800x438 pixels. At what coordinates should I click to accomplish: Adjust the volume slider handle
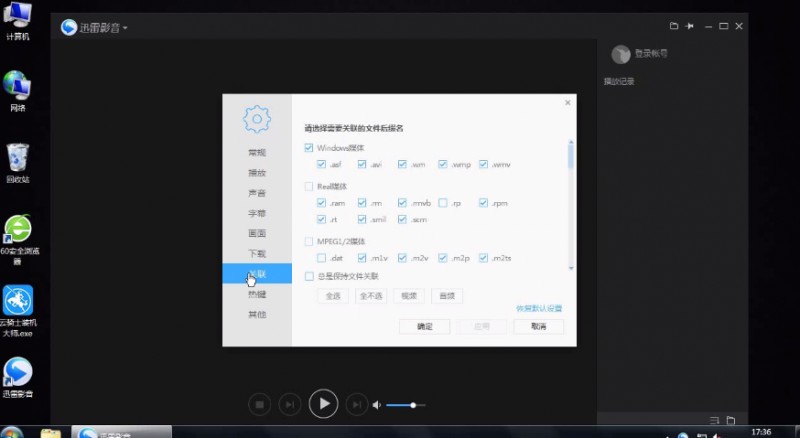coord(413,405)
